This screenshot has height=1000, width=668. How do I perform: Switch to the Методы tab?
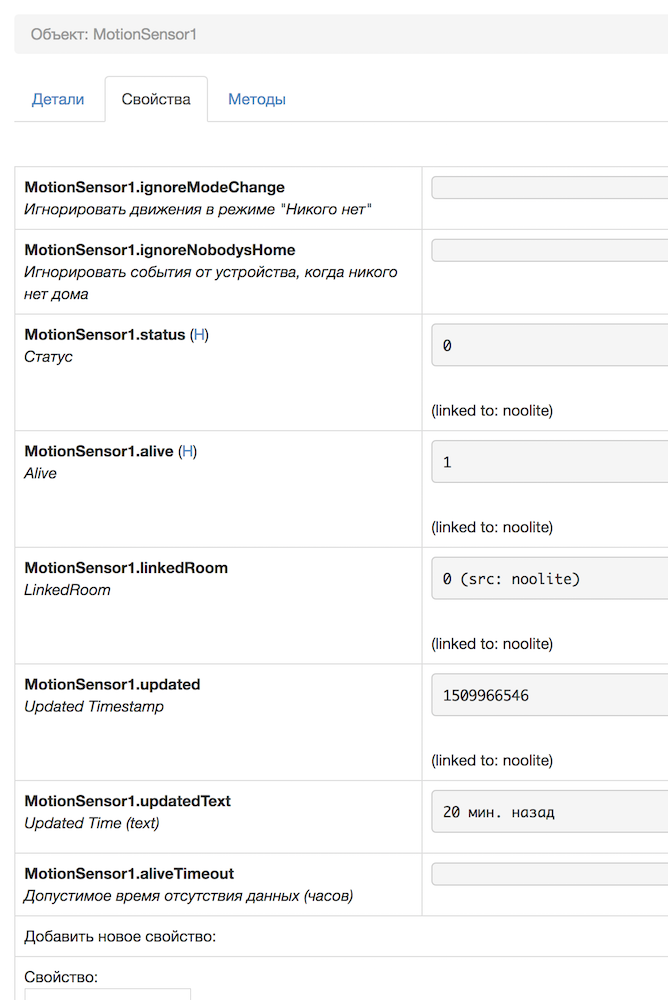pyautogui.click(x=257, y=99)
